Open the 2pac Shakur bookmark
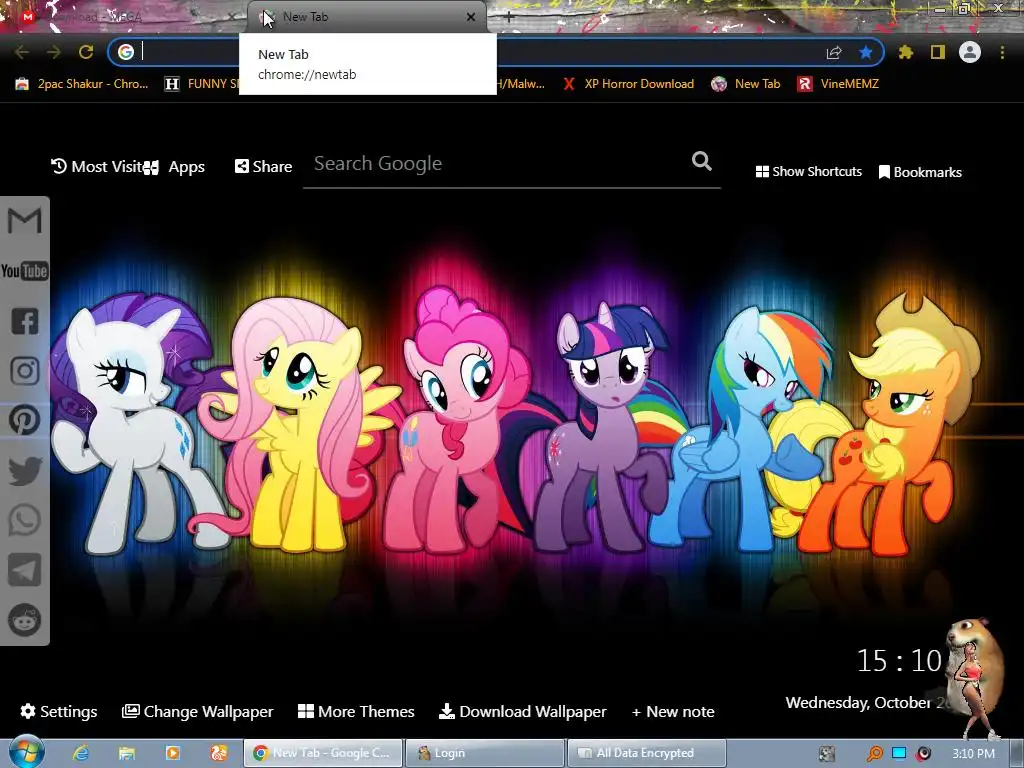 coord(82,84)
